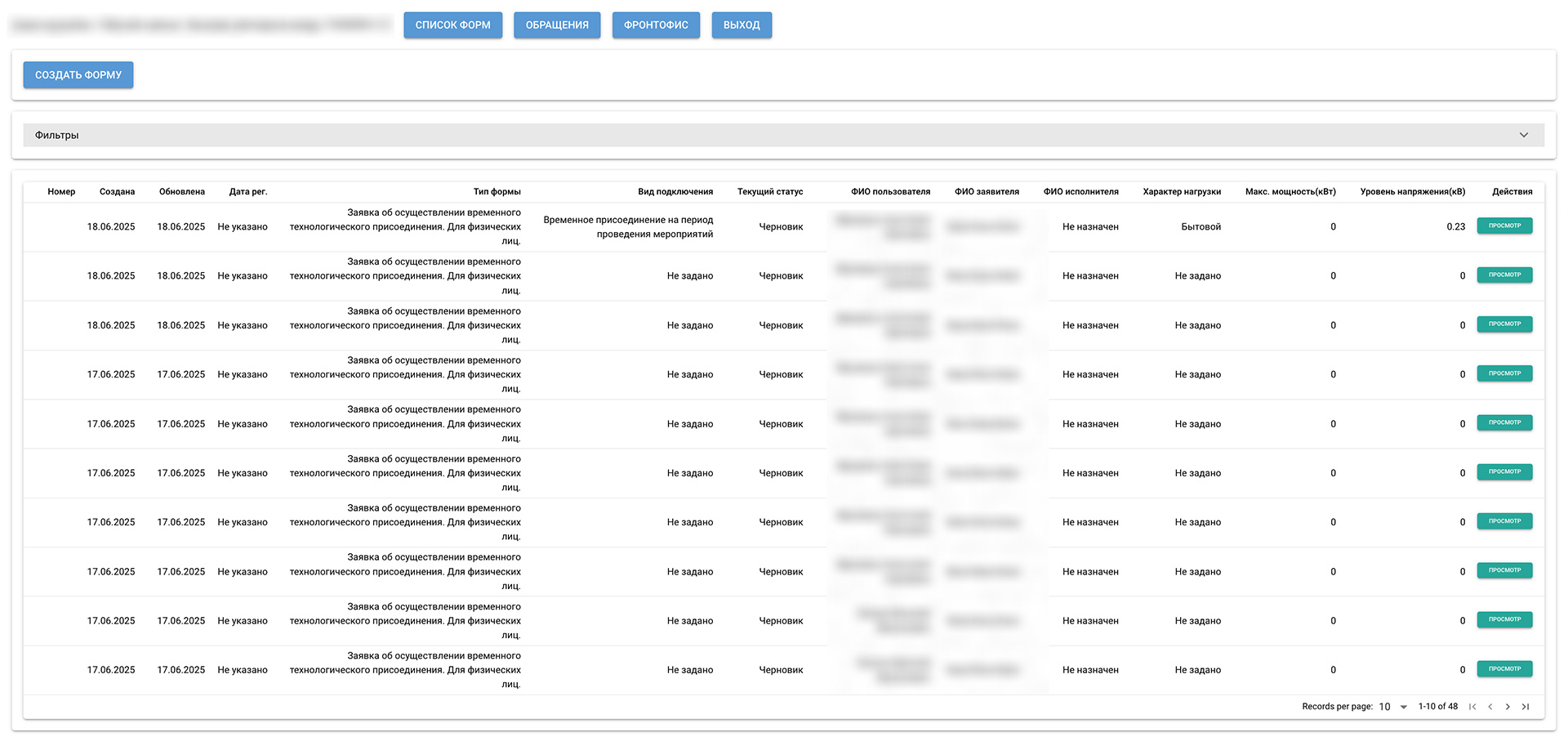Select the 0.23 voltage level cell
1568x746 pixels.
(x=1455, y=227)
